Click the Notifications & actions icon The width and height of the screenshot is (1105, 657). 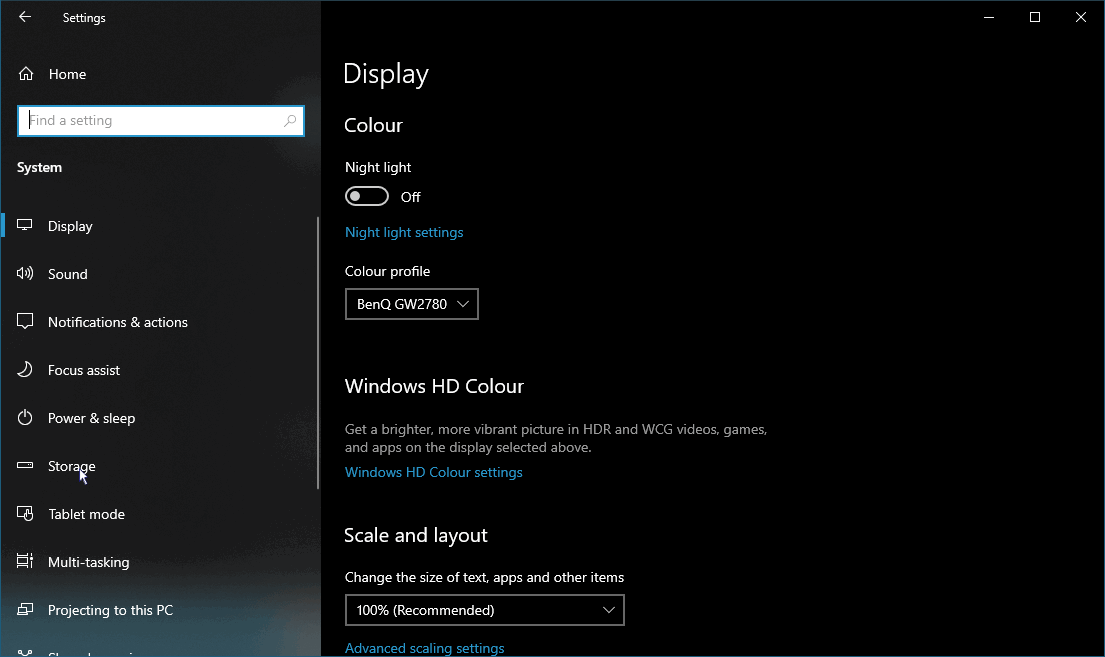[26, 322]
